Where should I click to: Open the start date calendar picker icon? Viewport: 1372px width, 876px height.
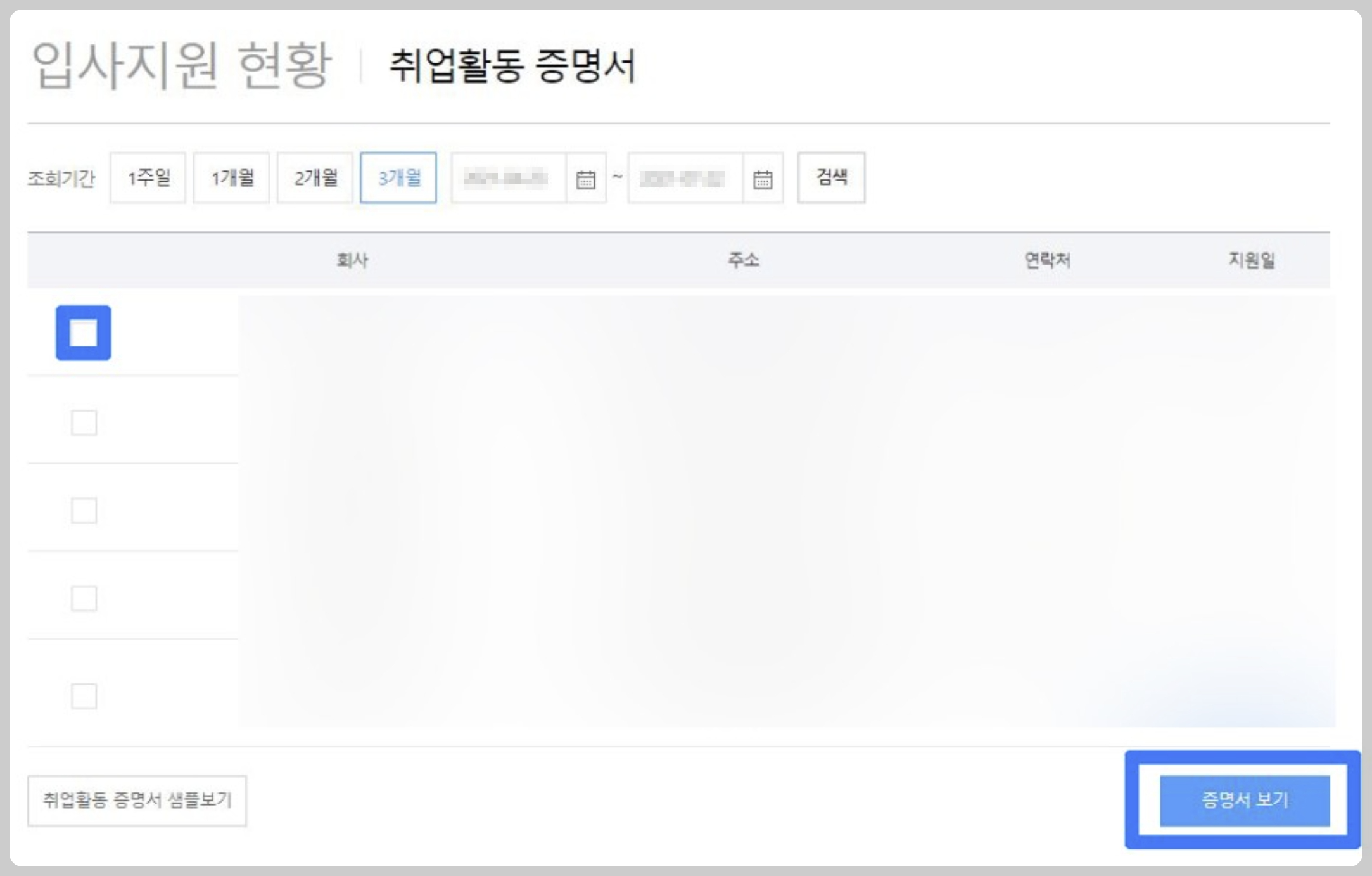pos(585,179)
